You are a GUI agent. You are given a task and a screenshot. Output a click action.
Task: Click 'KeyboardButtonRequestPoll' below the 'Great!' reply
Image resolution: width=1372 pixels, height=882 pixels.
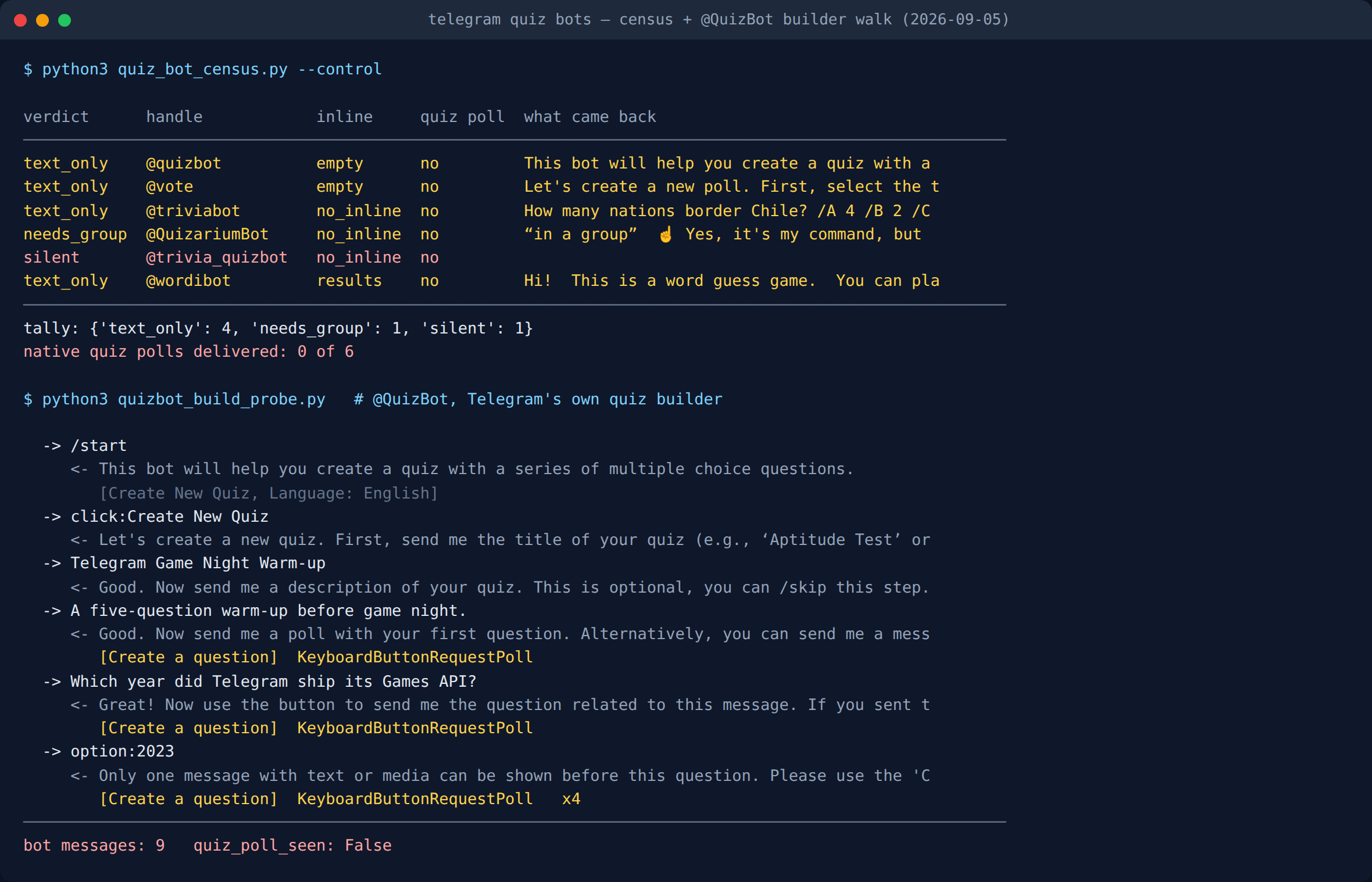[x=415, y=728]
